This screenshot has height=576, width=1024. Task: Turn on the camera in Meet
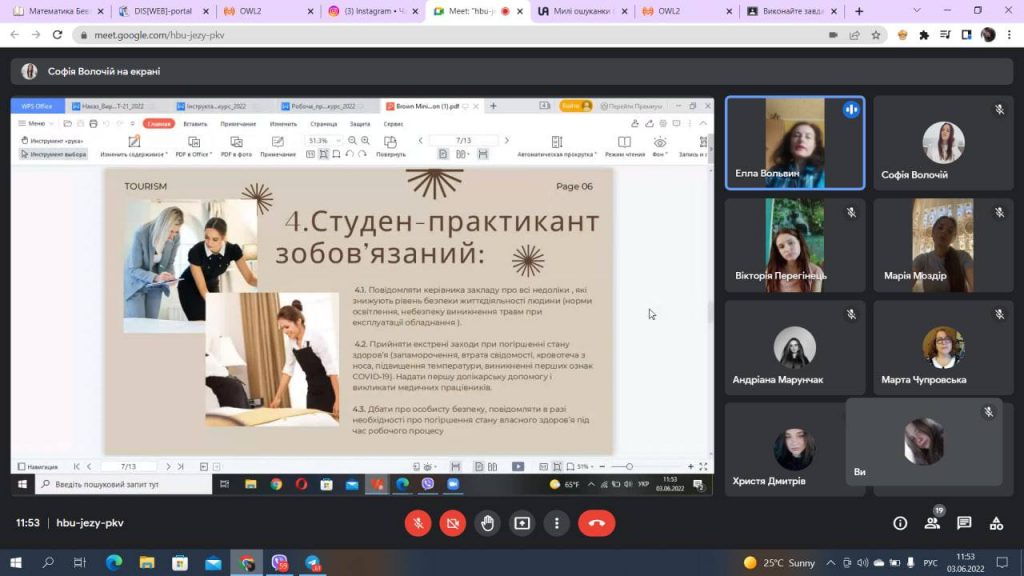(452, 523)
